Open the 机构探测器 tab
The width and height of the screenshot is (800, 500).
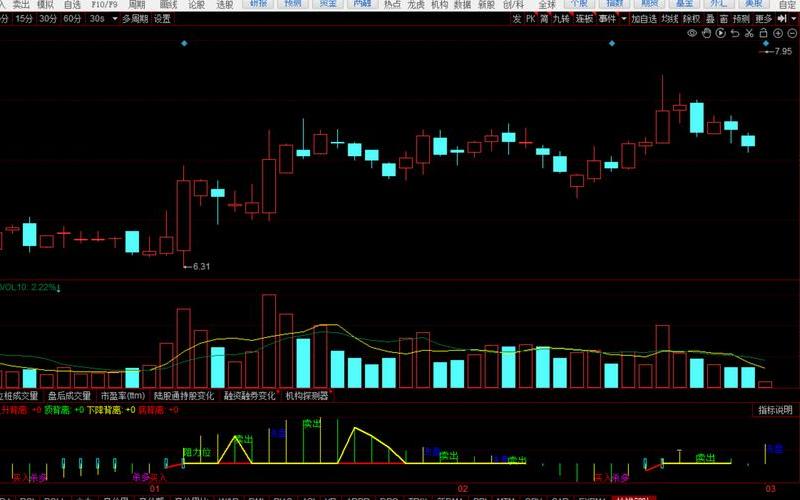tap(307, 395)
